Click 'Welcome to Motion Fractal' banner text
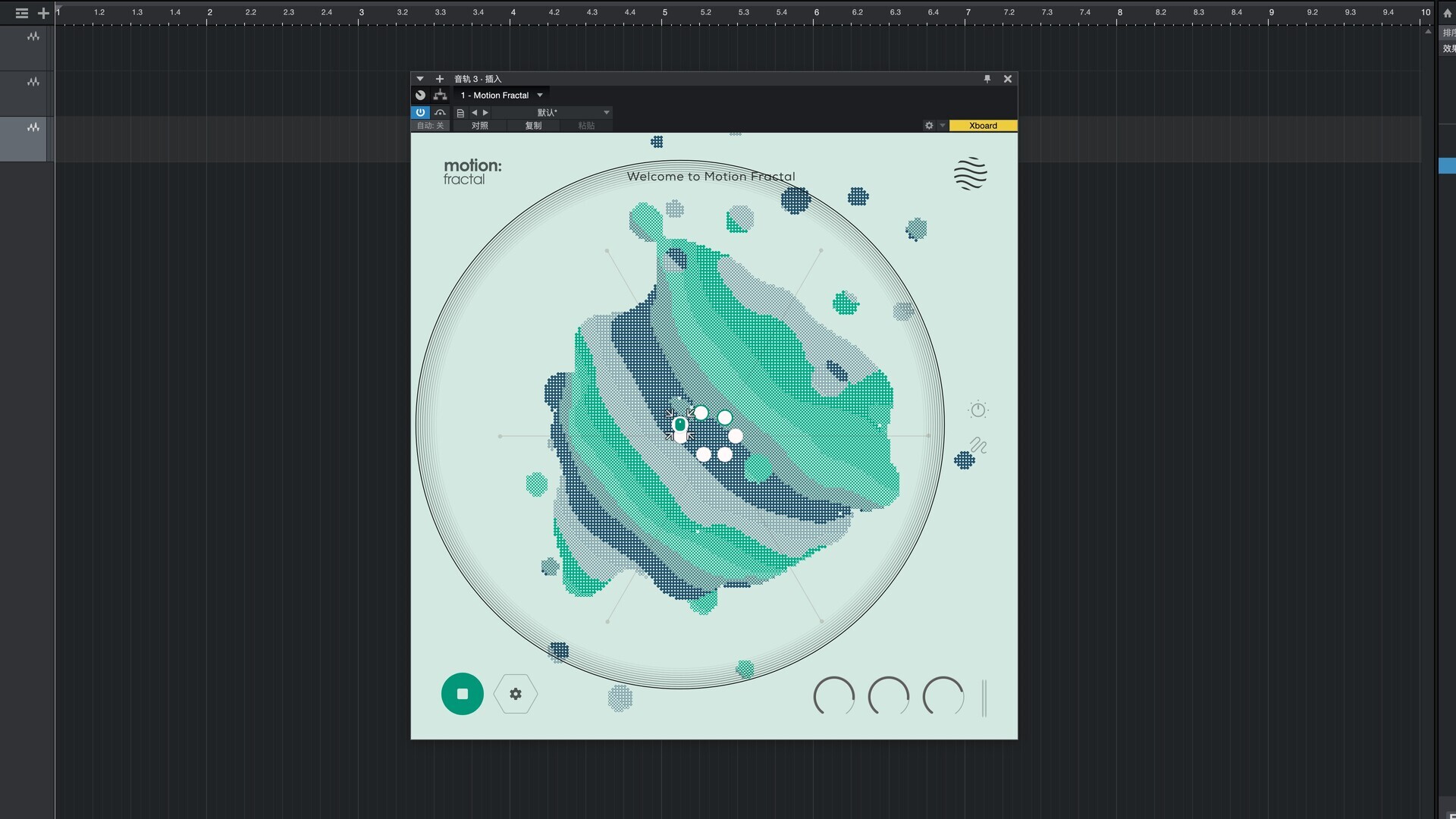This screenshot has width=1456, height=819. click(x=711, y=177)
